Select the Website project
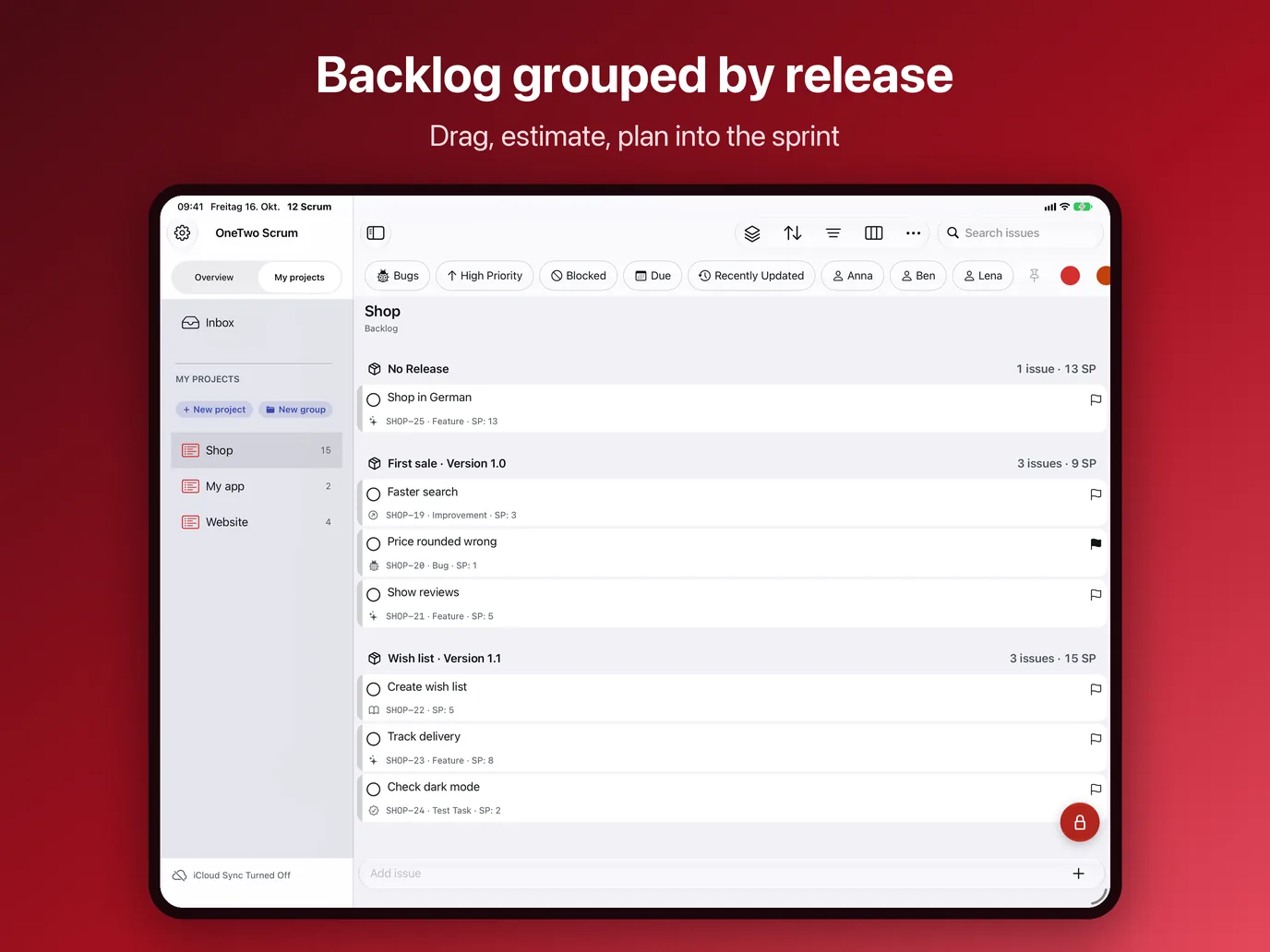Image resolution: width=1270 pixels, height=952 pixels. click(x=257, y=522)
